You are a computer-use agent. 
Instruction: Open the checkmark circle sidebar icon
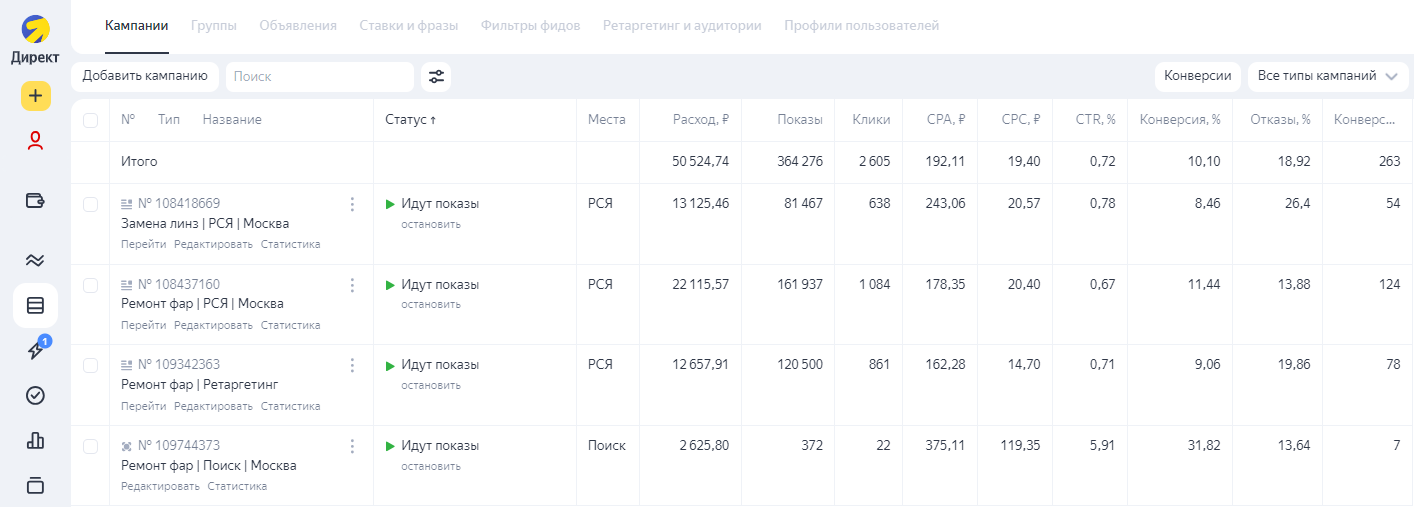[35, 396]
